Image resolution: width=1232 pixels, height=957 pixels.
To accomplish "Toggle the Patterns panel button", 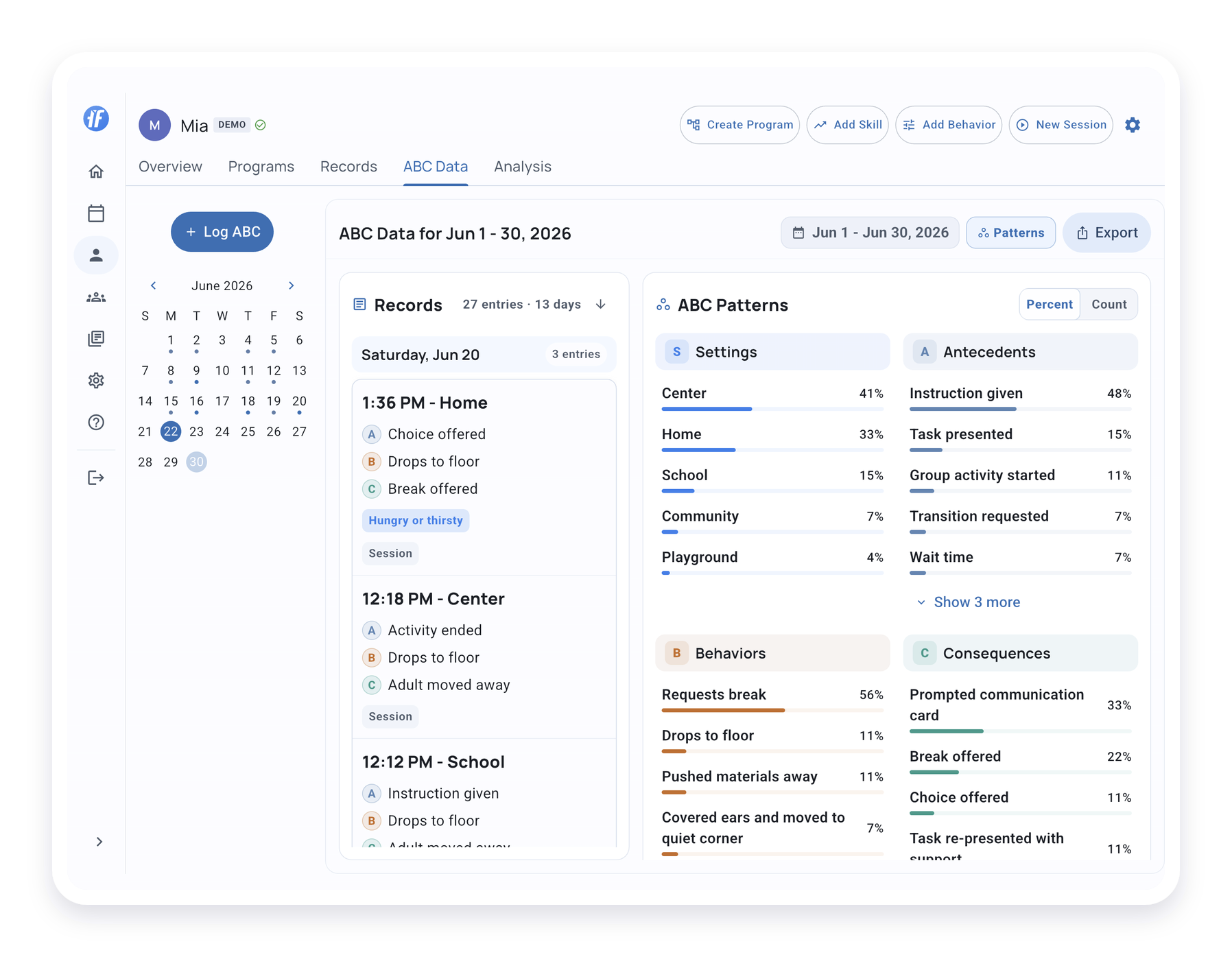I will (1011, 233).
